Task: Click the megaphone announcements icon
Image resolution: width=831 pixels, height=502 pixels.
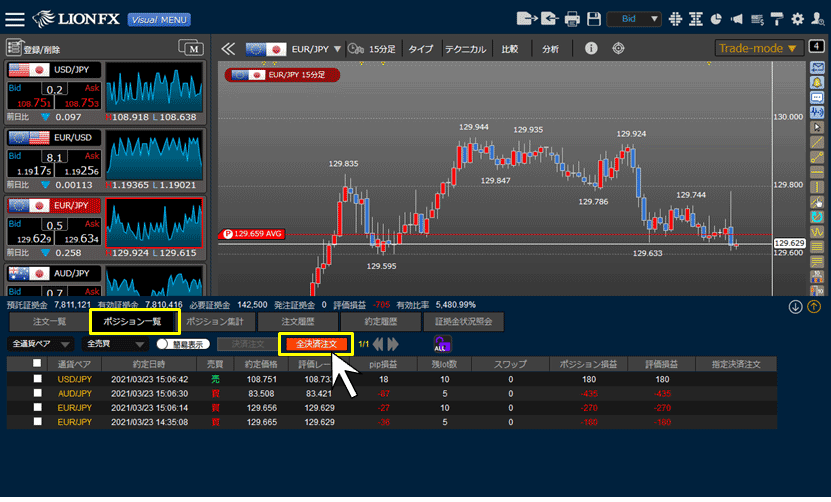Action: click(737, 19)
